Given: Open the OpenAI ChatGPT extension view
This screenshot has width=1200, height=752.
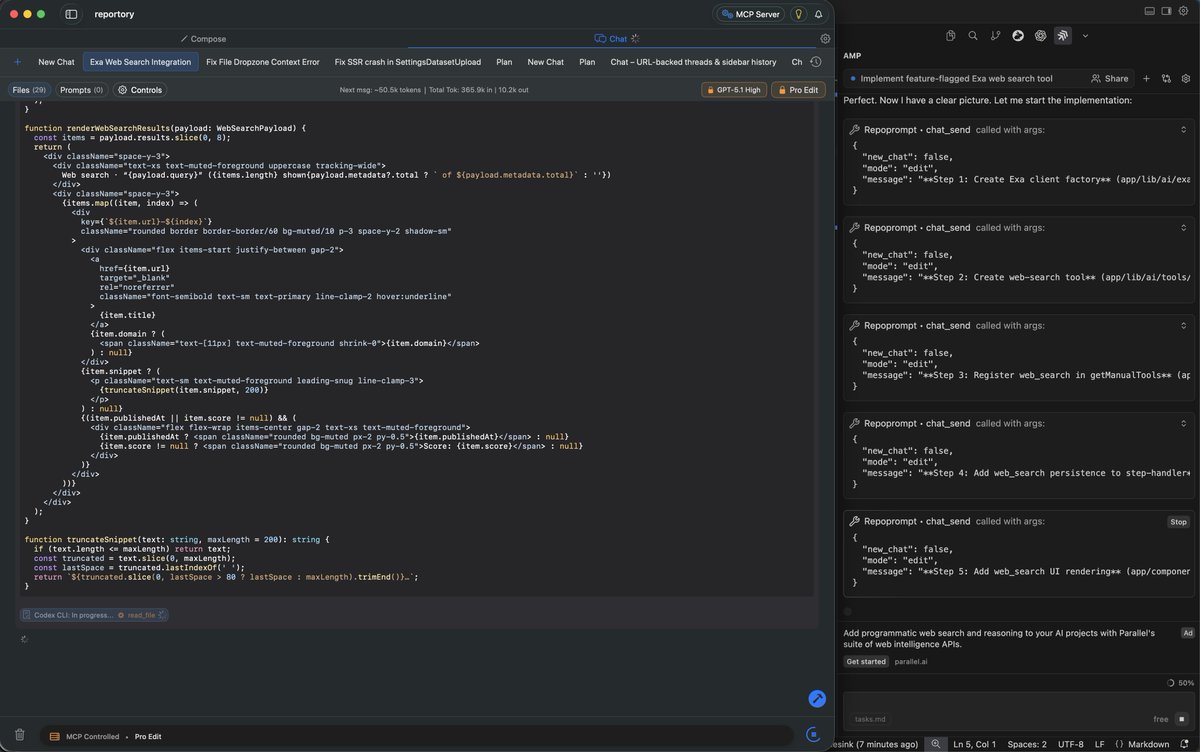Looking at the screenshot, I should 1041,36.
